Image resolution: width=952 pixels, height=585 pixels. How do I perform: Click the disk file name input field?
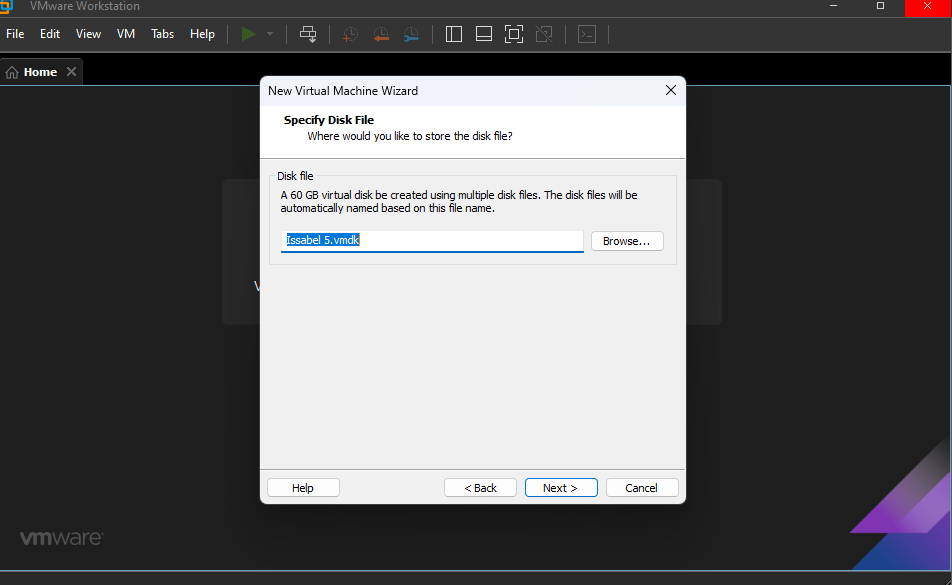coord(432,241)
